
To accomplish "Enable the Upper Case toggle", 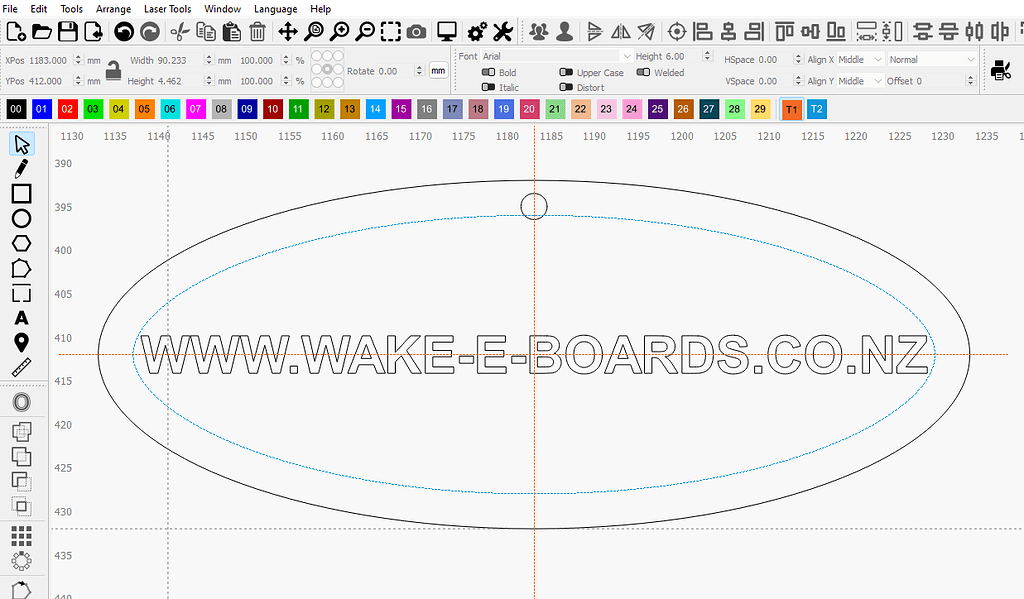I will tap(566, 73).
